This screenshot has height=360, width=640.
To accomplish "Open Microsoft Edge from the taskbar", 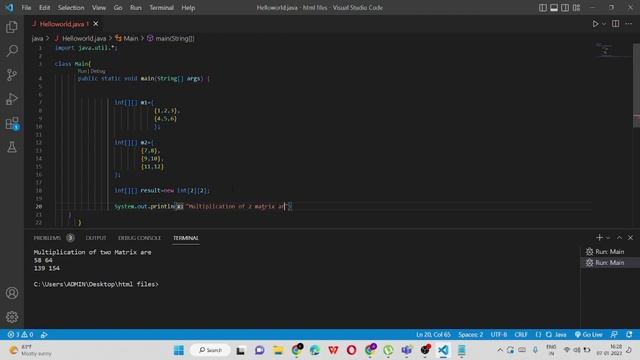I will [315, 350].
